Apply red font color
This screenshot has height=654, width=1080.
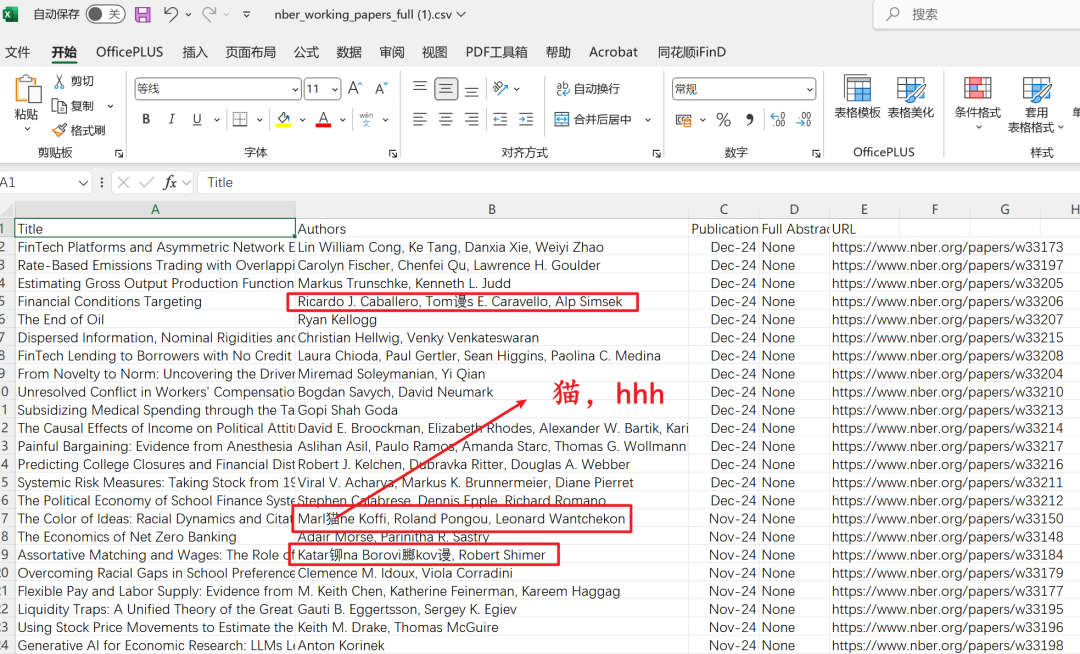pyautogui.click(x=323, y=119)
